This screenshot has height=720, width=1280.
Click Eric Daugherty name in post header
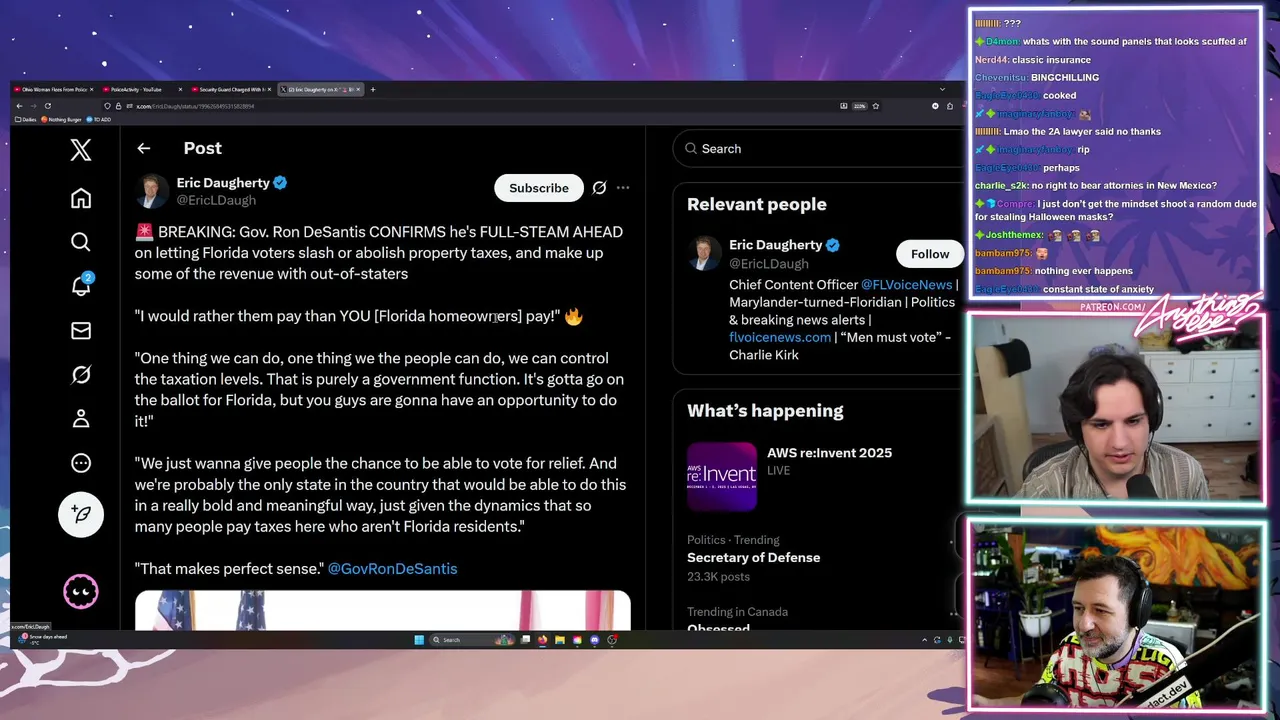coord(223,183)
